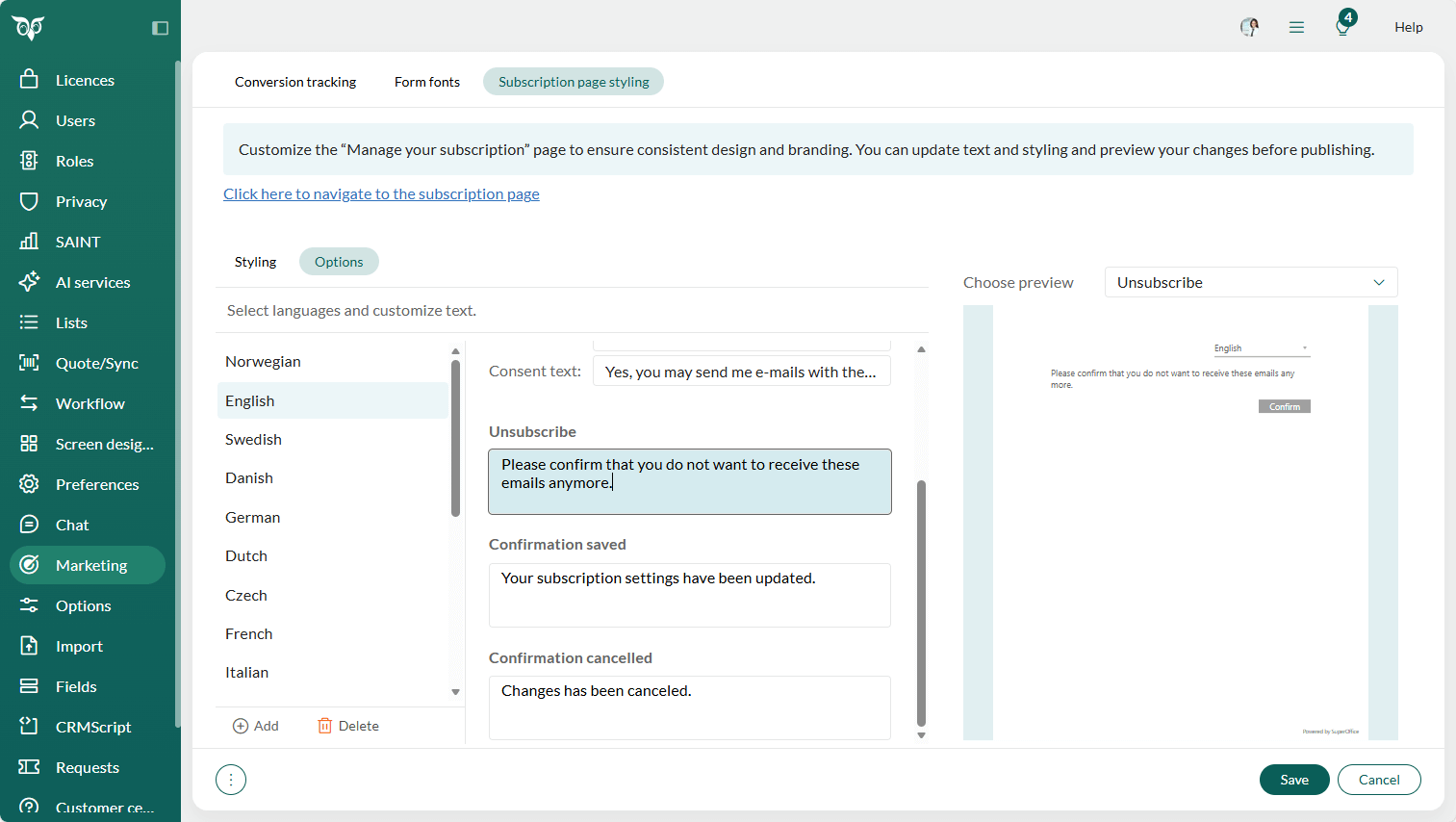Viewport: 1456px width, 822px height.
Task: Open the English language dropdown in the preview
Action: coord(1261,347)
